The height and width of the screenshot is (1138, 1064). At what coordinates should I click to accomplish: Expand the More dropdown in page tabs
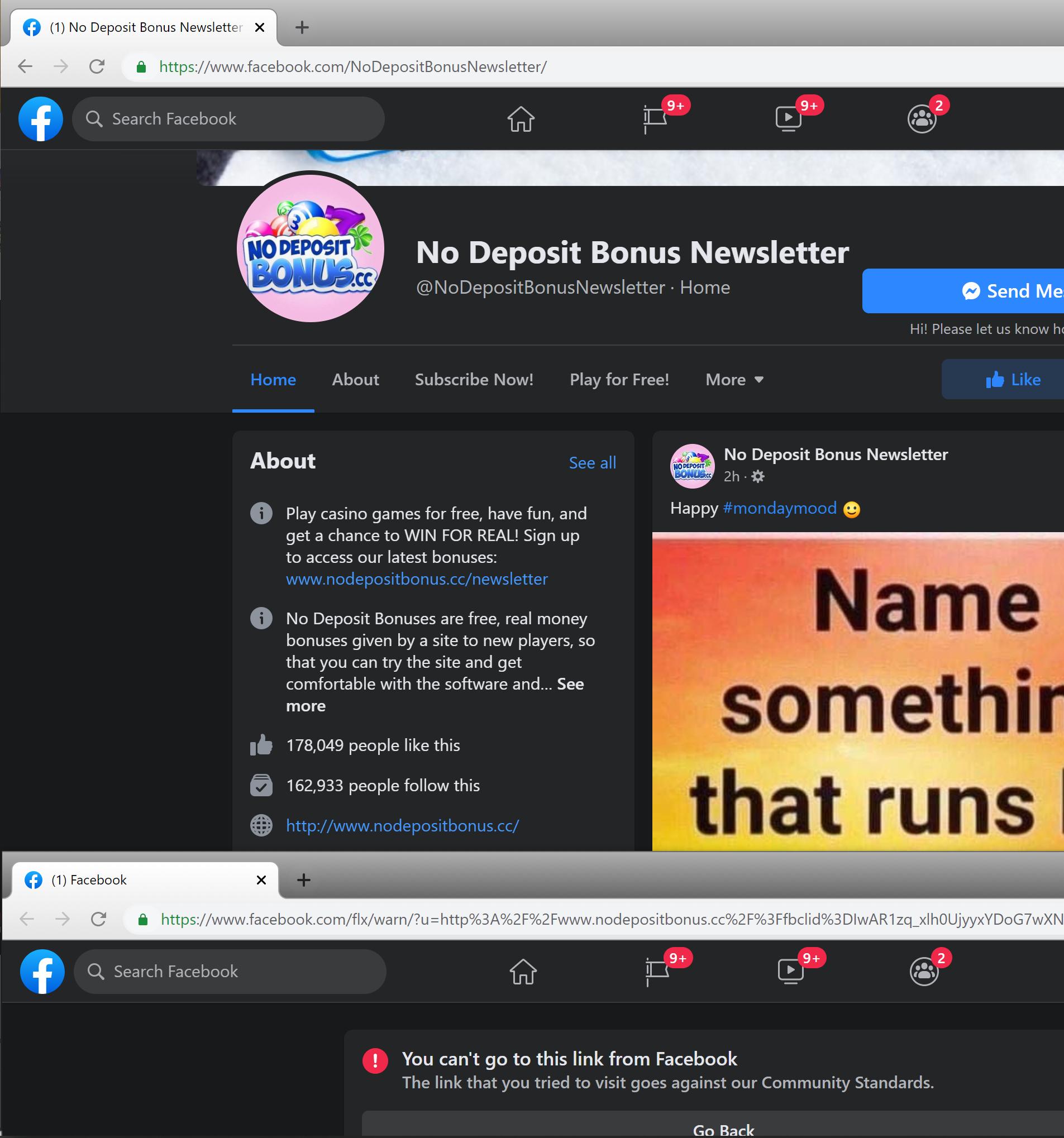(734, 380)
